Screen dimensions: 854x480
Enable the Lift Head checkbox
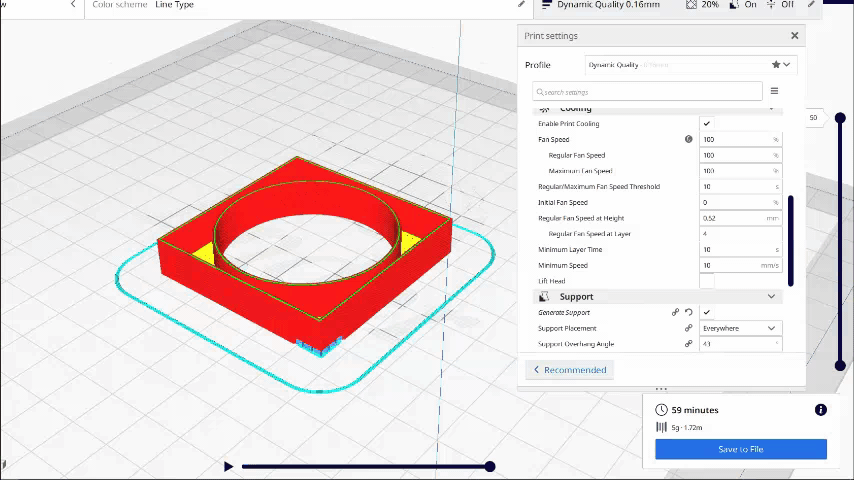tap(707, 281)
